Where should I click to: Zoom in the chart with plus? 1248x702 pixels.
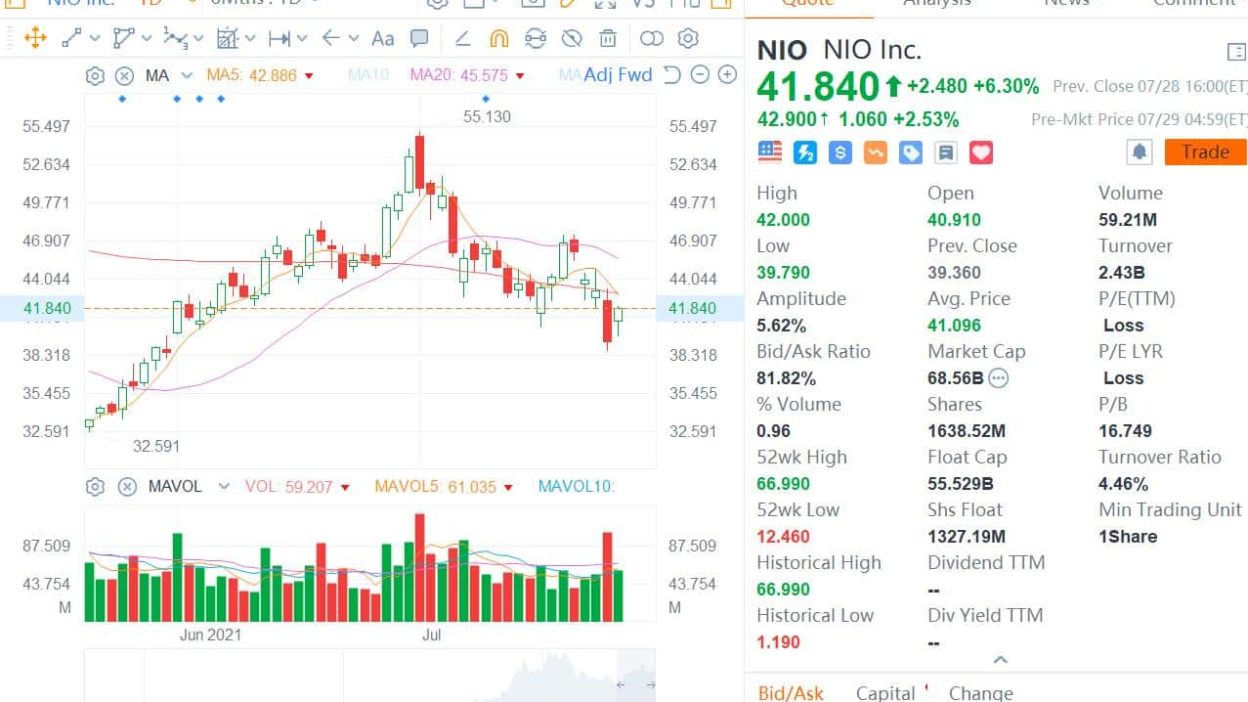point(728,74)
